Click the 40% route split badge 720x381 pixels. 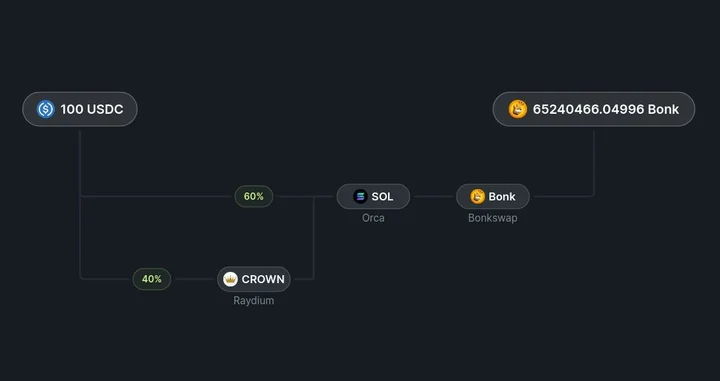click(x=152, y=279)
